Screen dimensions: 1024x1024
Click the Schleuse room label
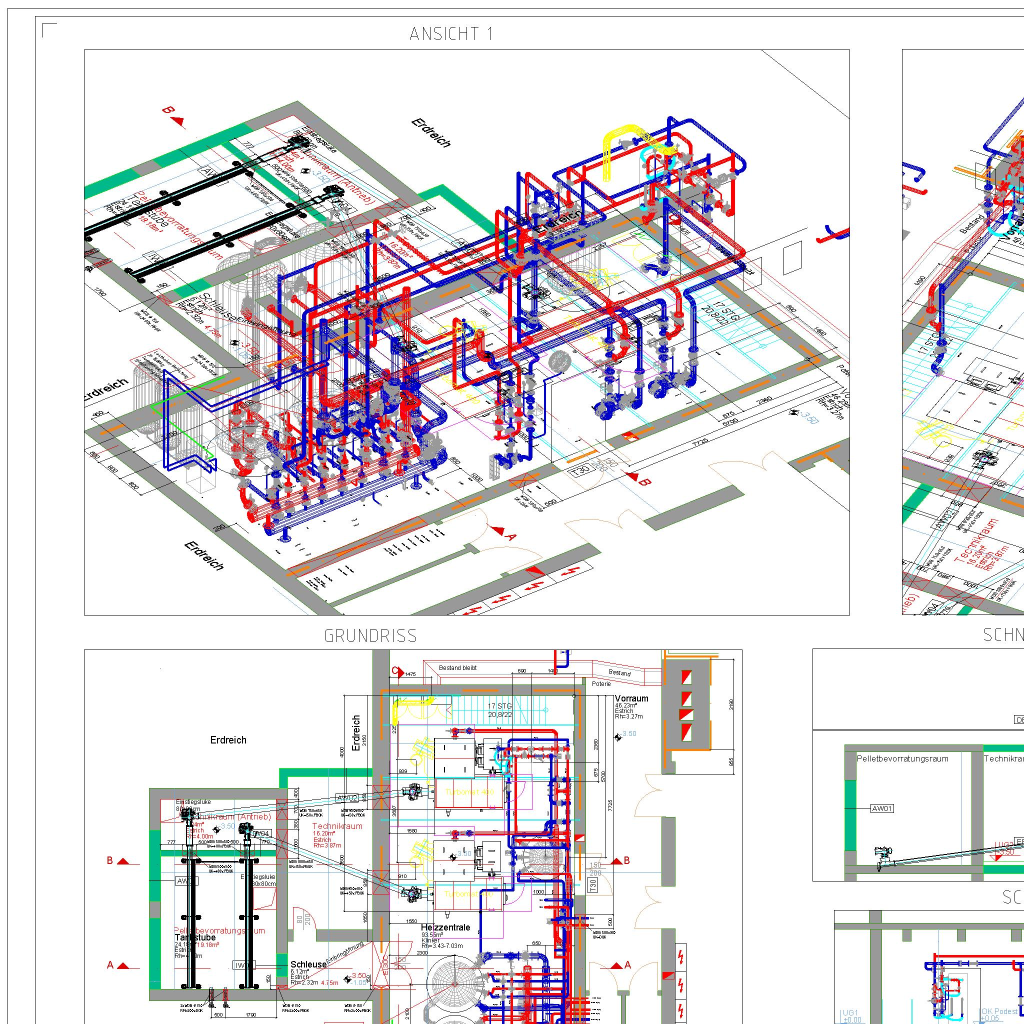[308, 966]
